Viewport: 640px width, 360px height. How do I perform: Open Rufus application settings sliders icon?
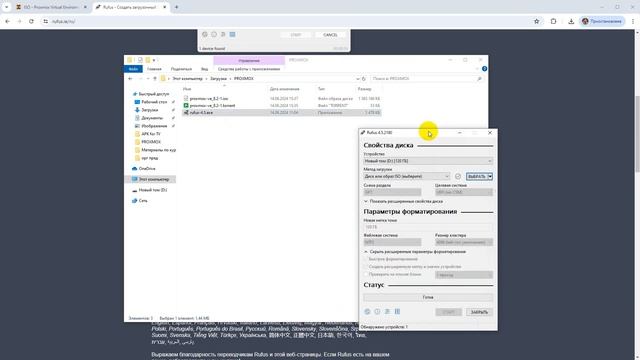tap(387, 311)
